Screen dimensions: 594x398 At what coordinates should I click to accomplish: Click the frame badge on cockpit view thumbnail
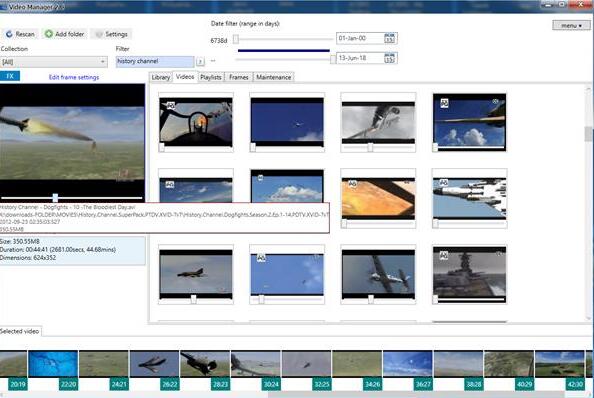coord(171,106)
